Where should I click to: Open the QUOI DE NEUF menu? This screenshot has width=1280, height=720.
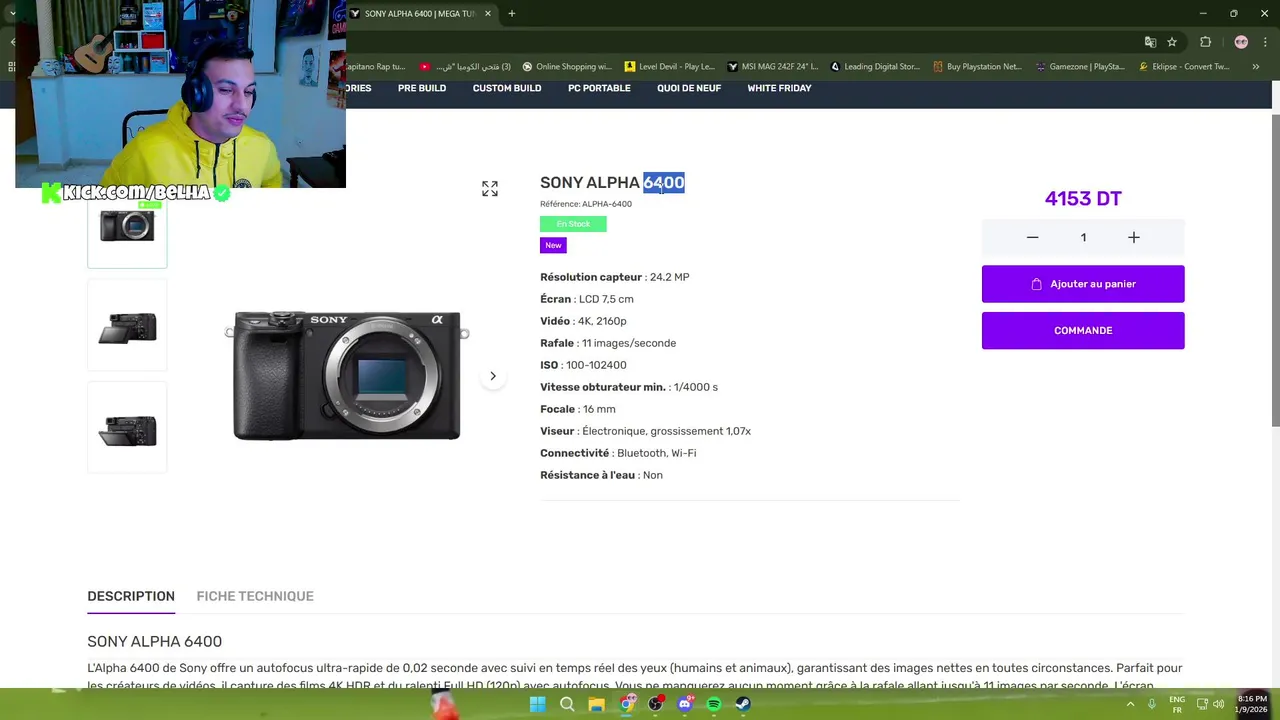click(x=689, y=88)
